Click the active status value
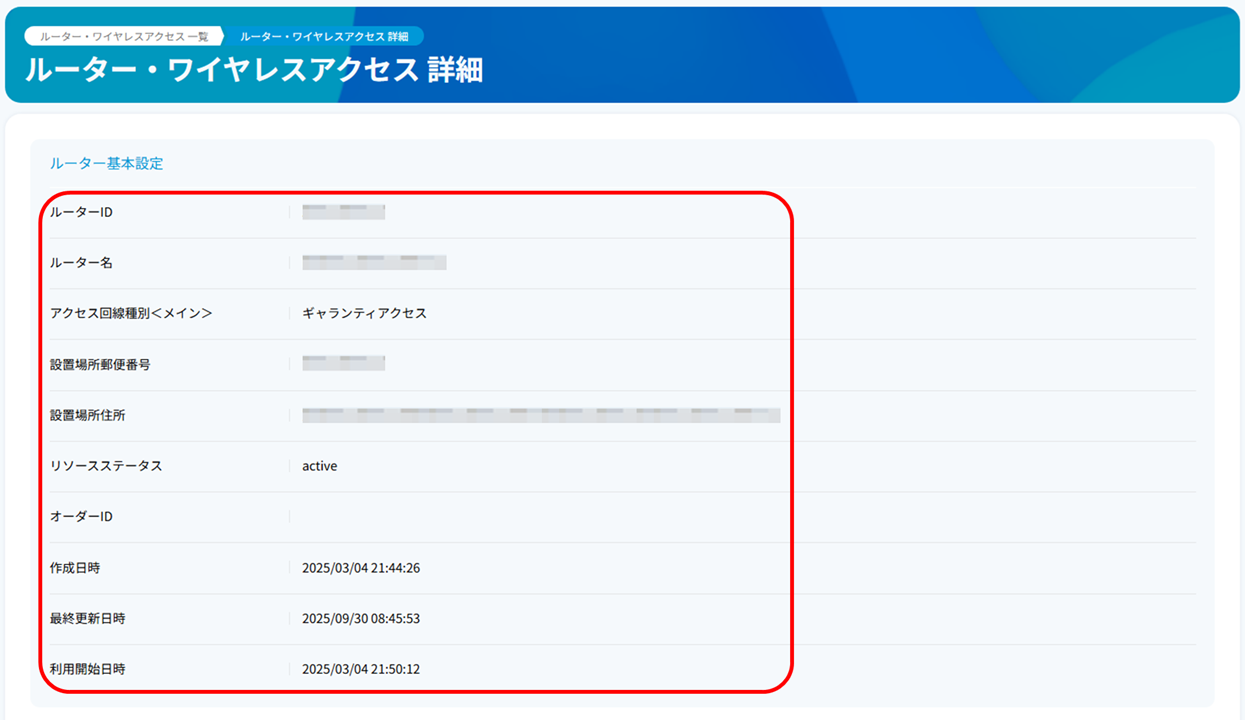The height and width of the screenshot is (720, 1245). (x=318, y=465)
